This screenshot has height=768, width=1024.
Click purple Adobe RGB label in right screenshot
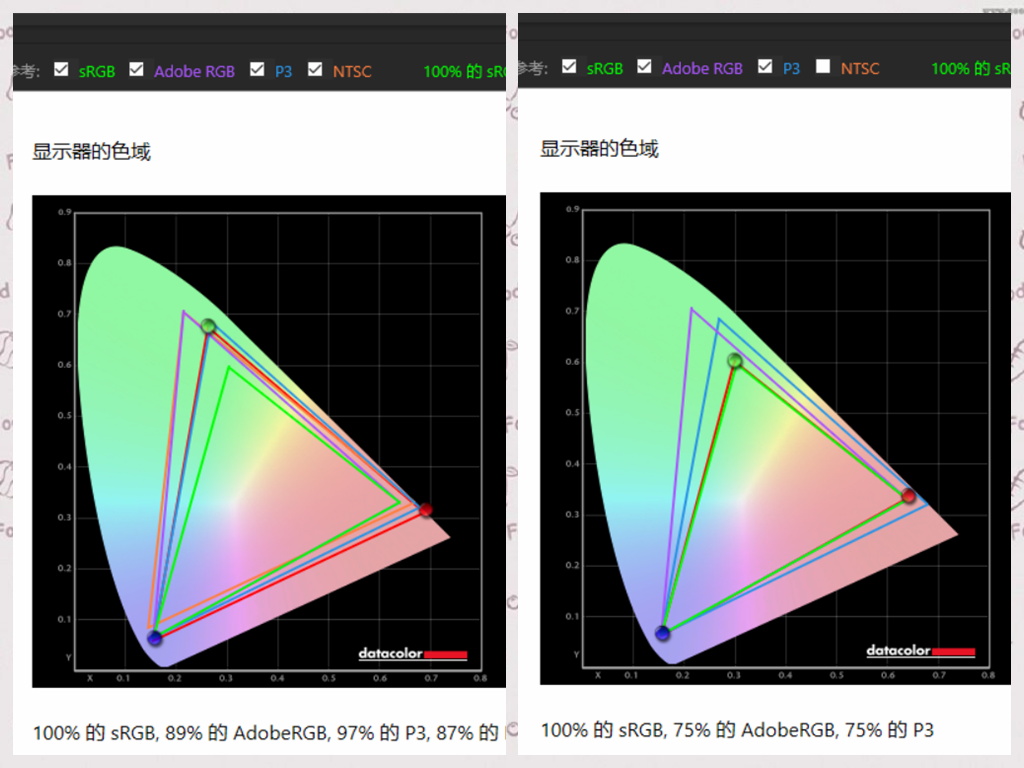point(702,68)
